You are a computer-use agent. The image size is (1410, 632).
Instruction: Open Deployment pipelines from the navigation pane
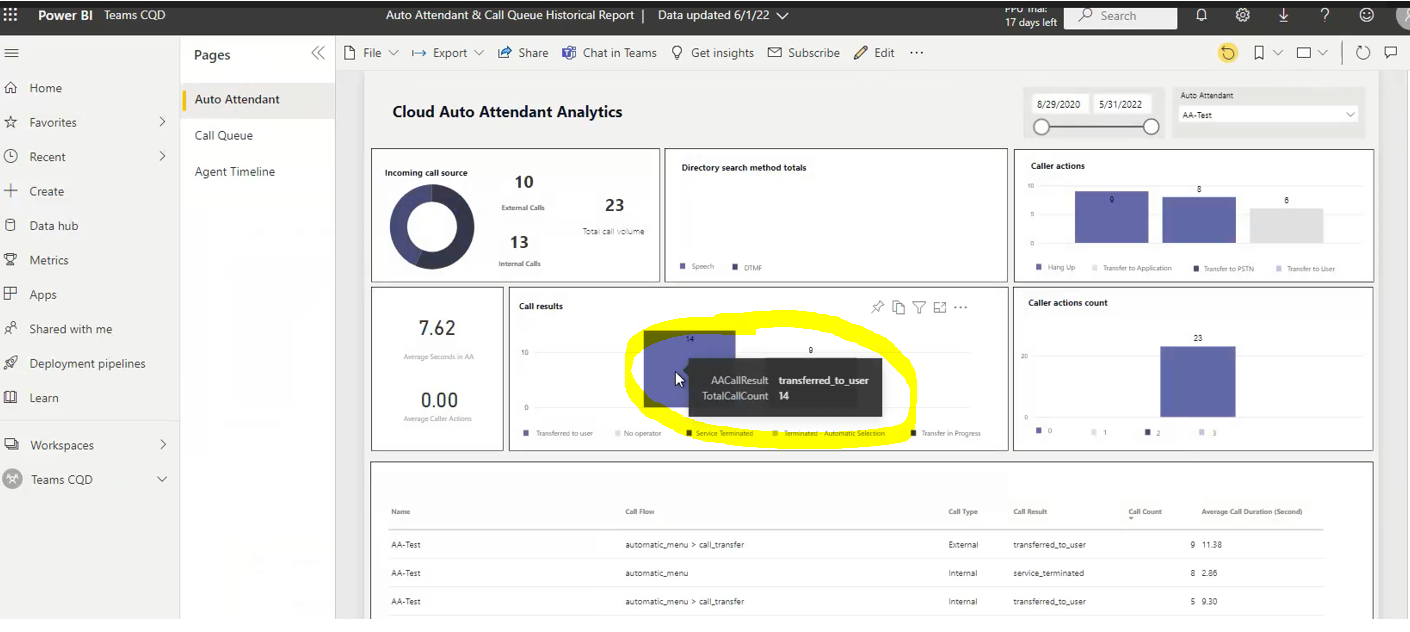90,363
